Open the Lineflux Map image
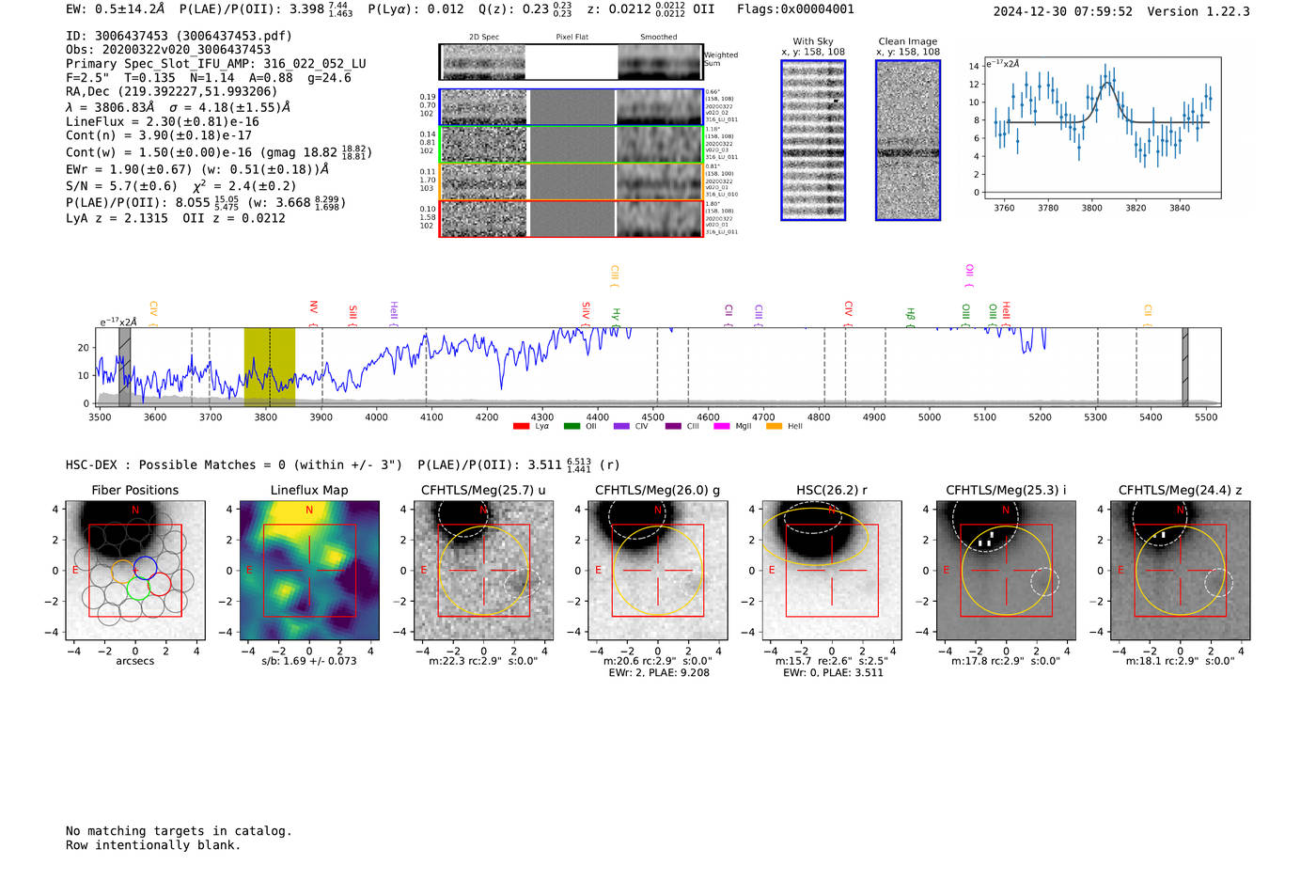Viewport: 1316px width, 896px height. (309, 571)
